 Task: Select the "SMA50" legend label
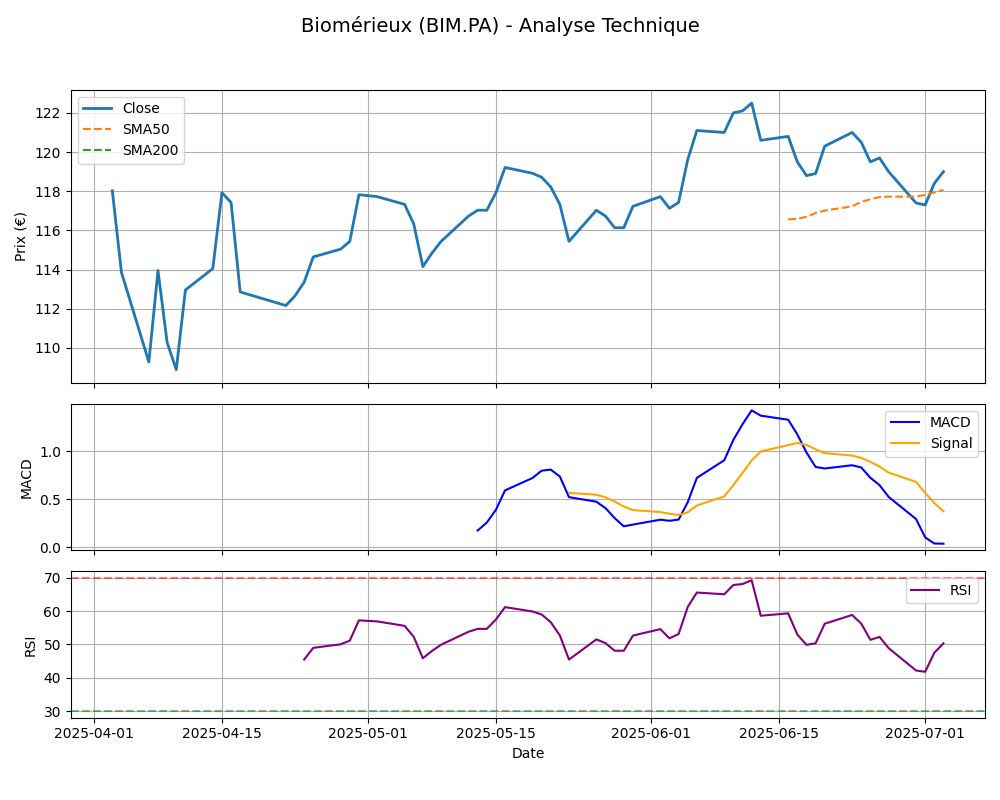(x=146, y=130)
